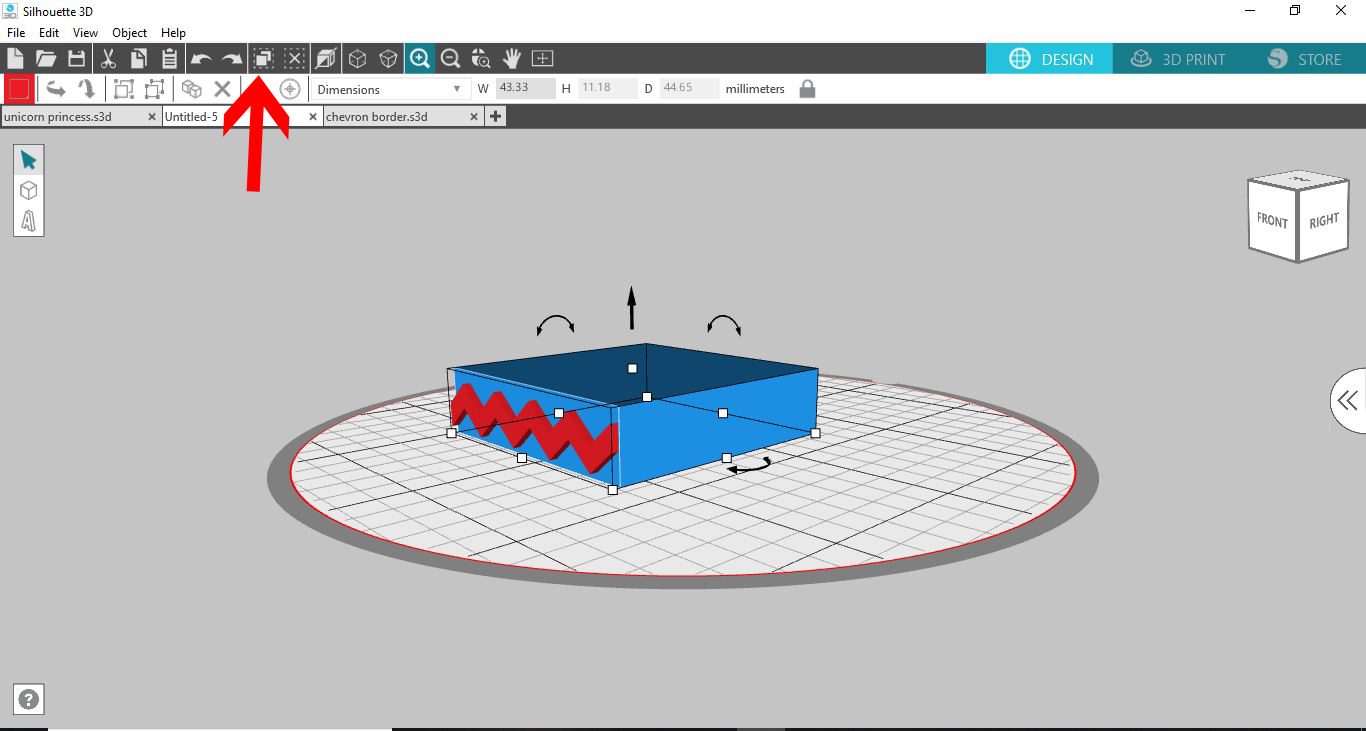
Task: Open the Dimensions dropdown
Action: 389,89
